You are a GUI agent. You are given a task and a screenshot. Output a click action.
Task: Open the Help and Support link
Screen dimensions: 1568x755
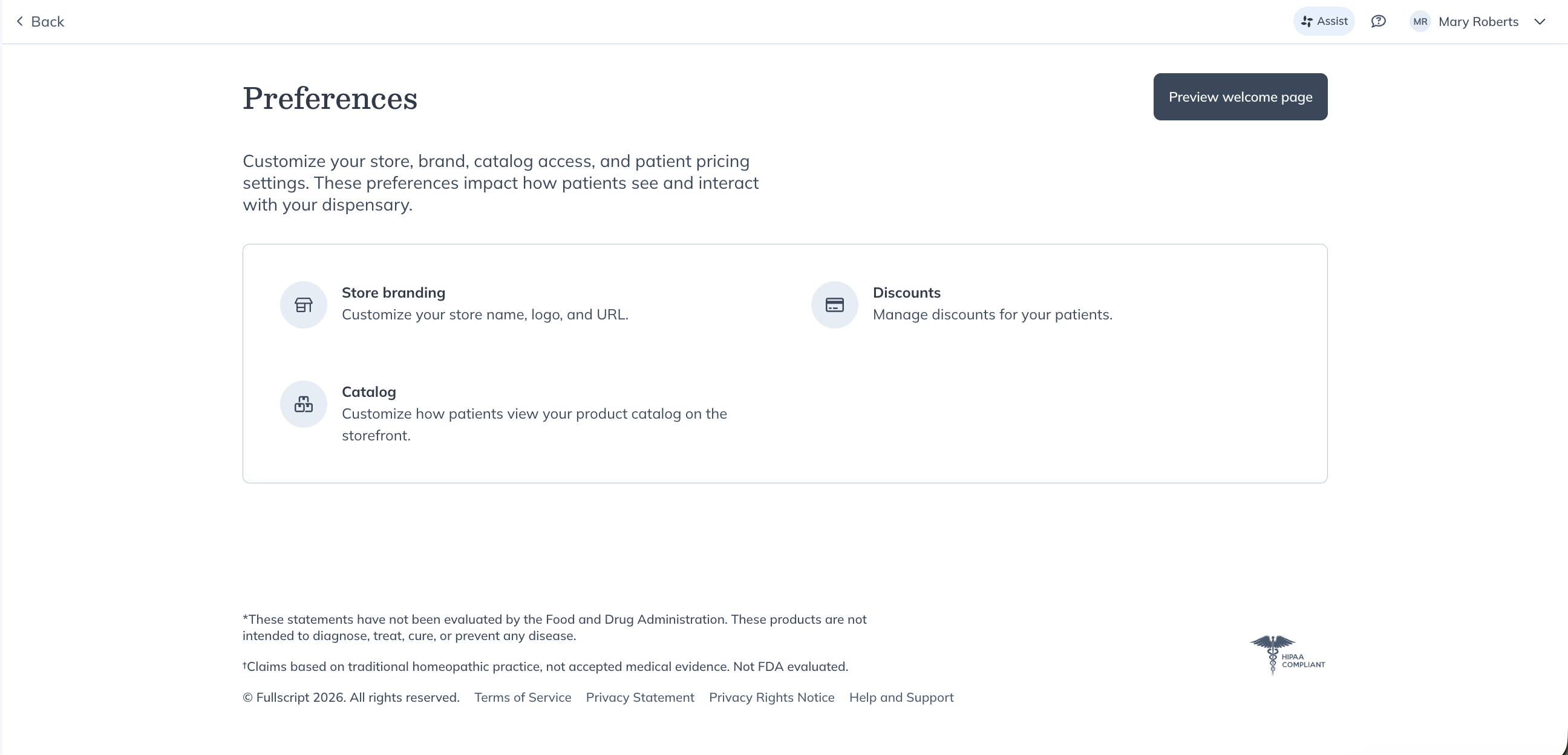click(x=901, y=697)
